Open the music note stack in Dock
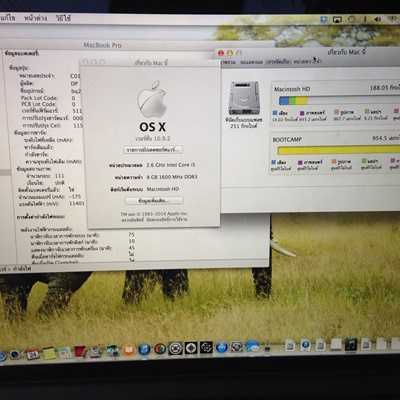 (x=351, y=344)
